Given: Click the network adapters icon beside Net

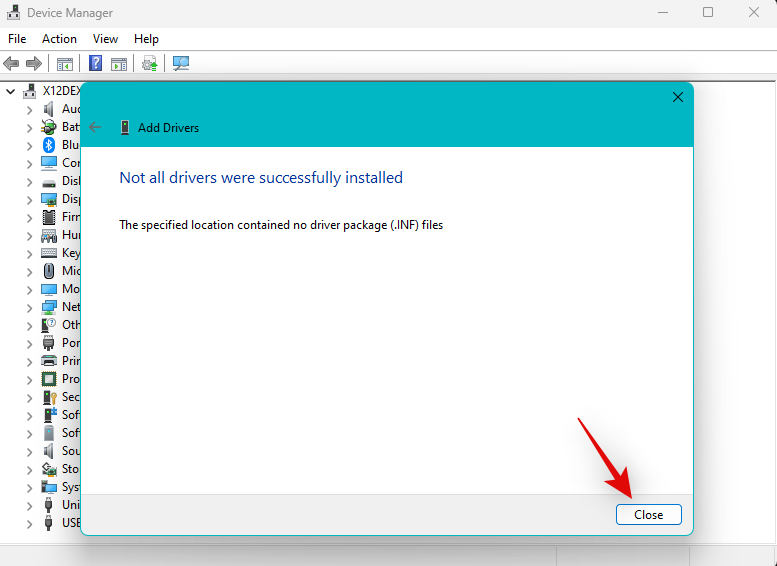Looking at the screenshot, I should (49, 307).
